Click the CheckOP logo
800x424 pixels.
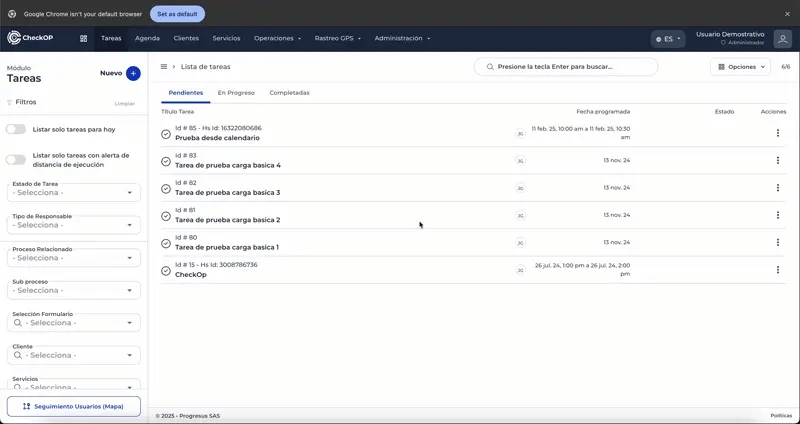click(x=30, y=38)
